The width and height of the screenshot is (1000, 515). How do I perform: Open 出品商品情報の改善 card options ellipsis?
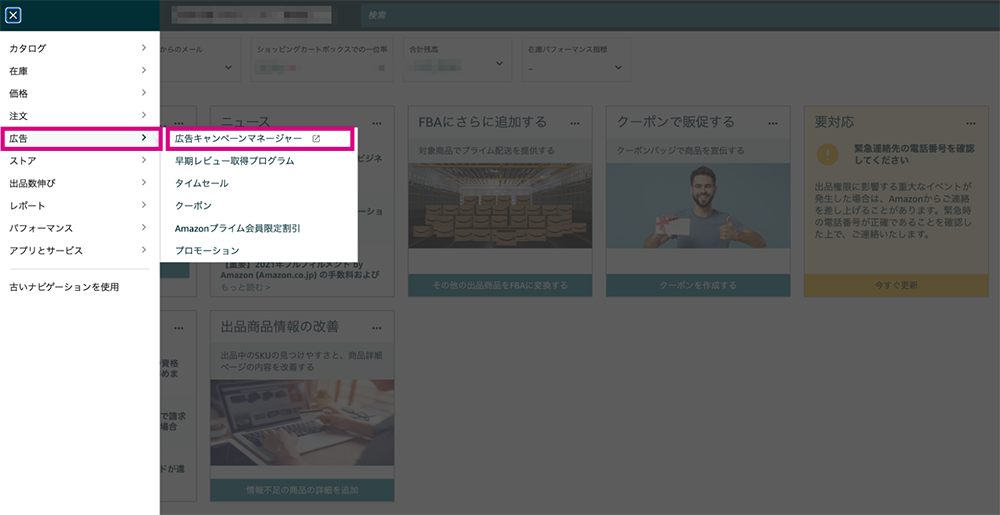(x=377, y=328)
